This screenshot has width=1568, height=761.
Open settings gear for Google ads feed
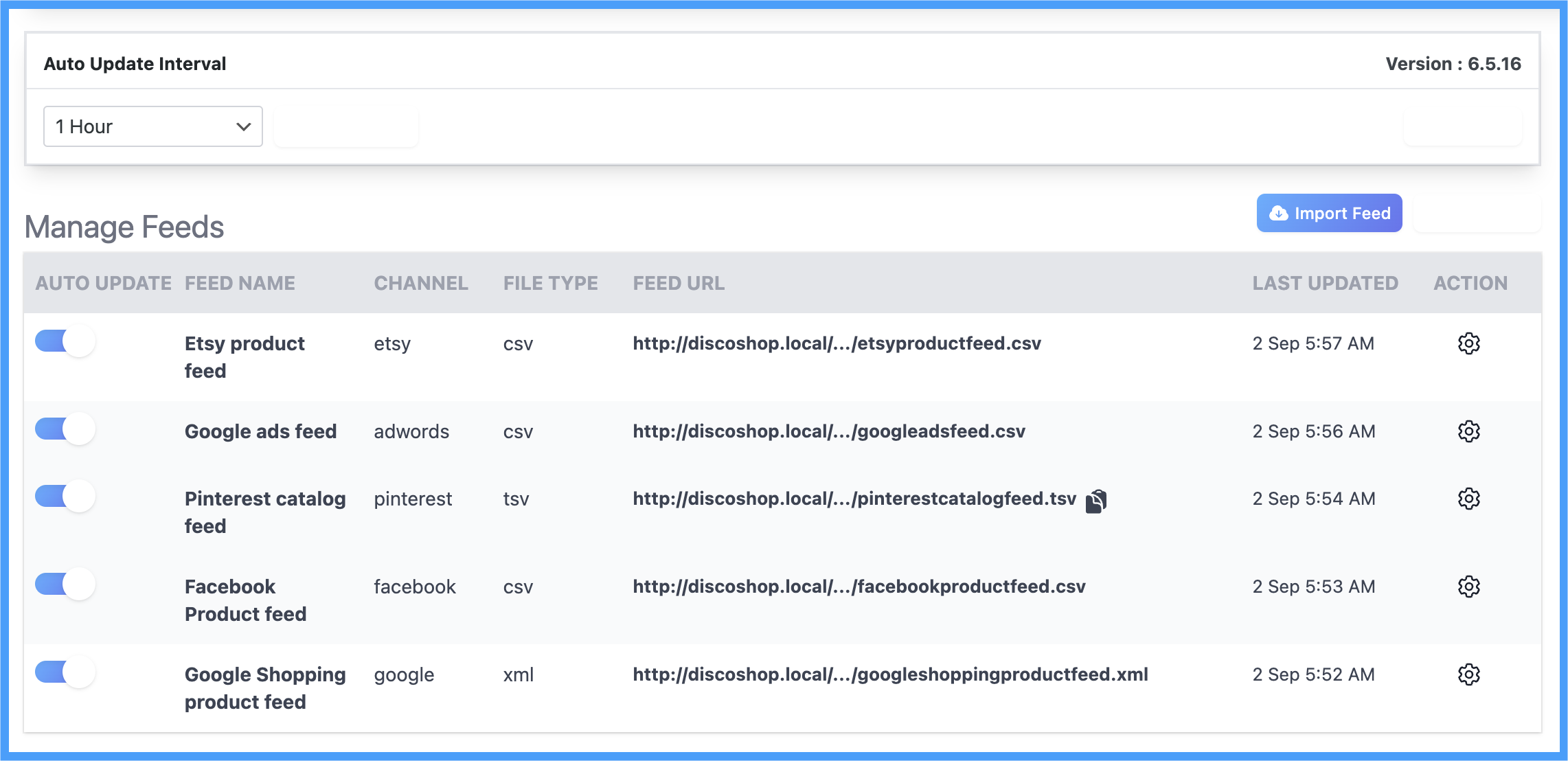click(1468, 431)
